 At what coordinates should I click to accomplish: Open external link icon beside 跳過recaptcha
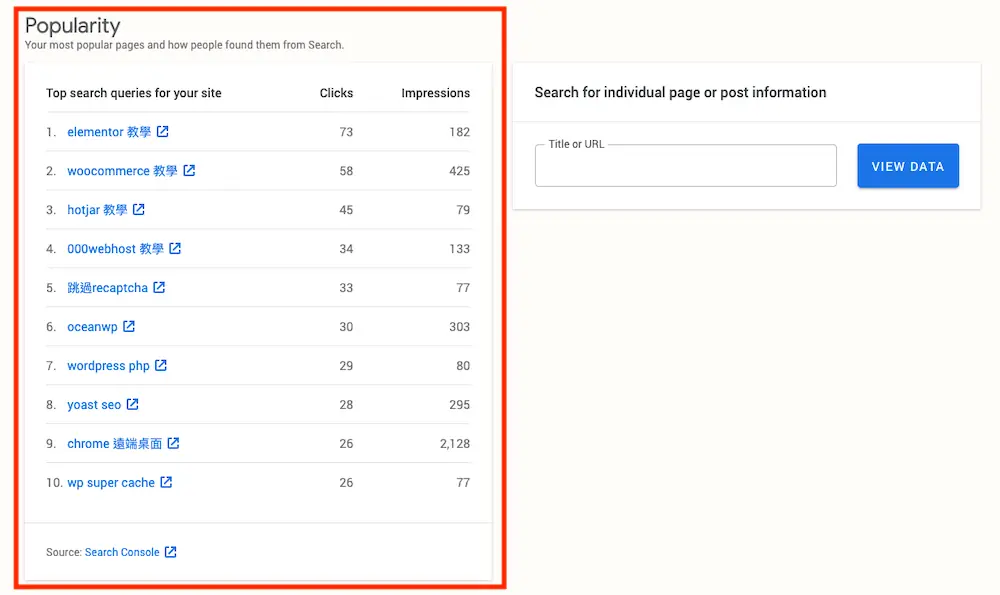coord(159,287)
